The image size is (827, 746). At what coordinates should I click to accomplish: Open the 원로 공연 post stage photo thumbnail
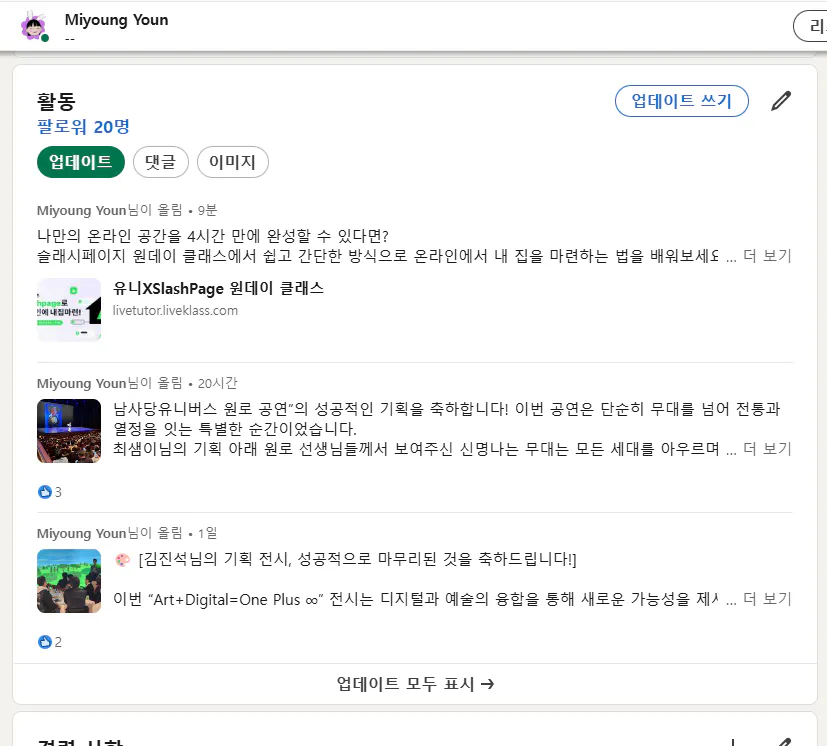click(68, 431)
